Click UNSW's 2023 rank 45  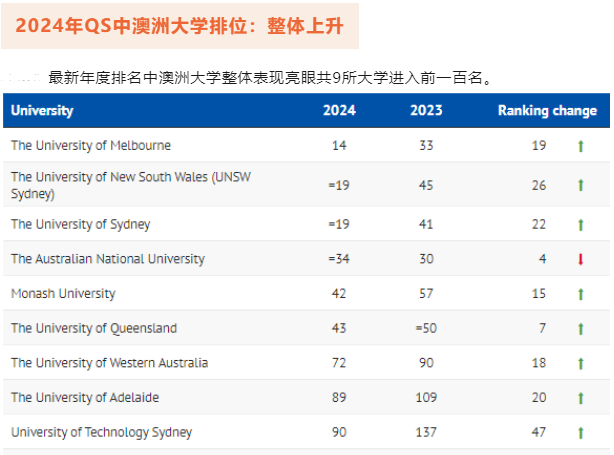pos(426,185)
